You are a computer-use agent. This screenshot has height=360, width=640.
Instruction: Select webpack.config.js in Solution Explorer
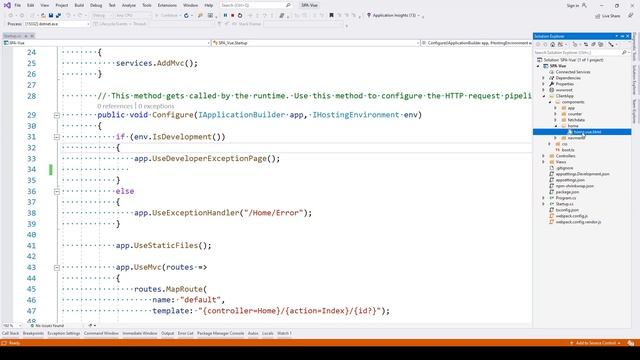click(571, 216)
